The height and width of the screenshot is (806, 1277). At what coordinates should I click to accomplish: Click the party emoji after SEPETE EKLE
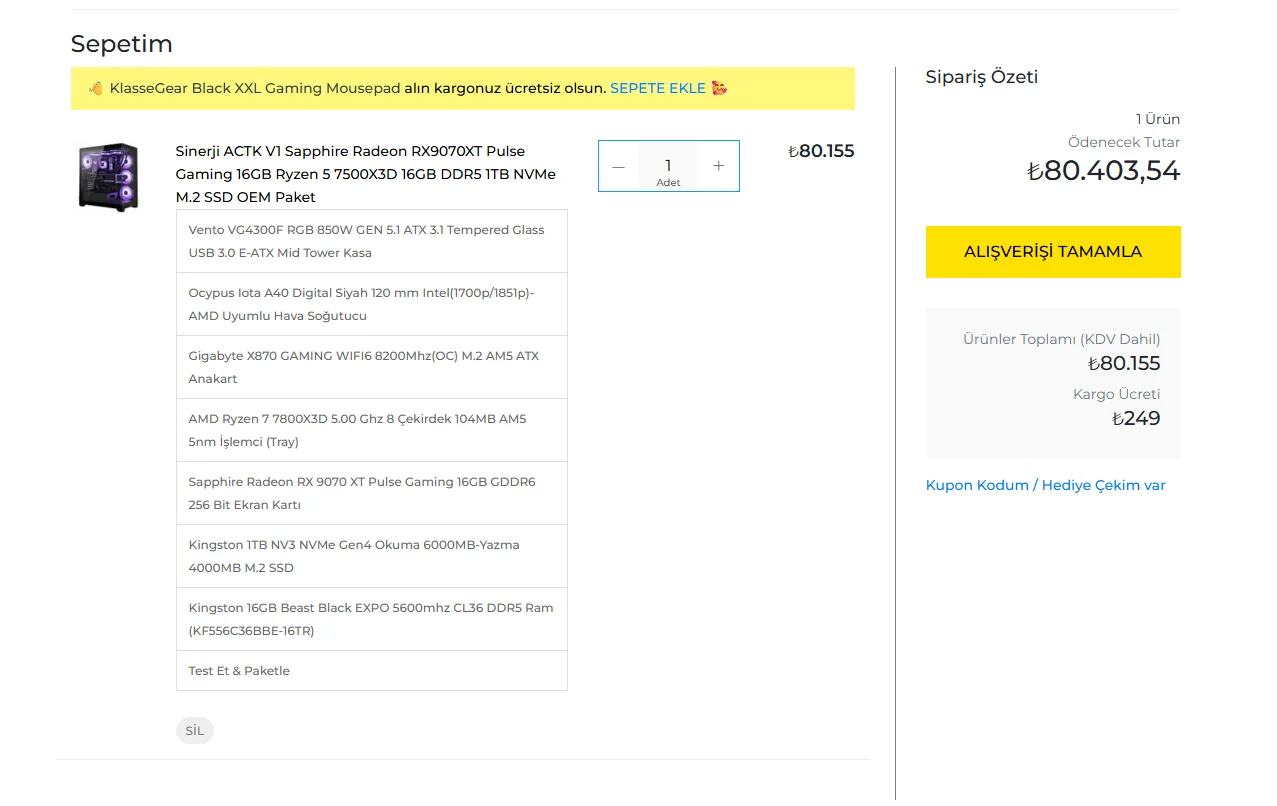[721, 88]
